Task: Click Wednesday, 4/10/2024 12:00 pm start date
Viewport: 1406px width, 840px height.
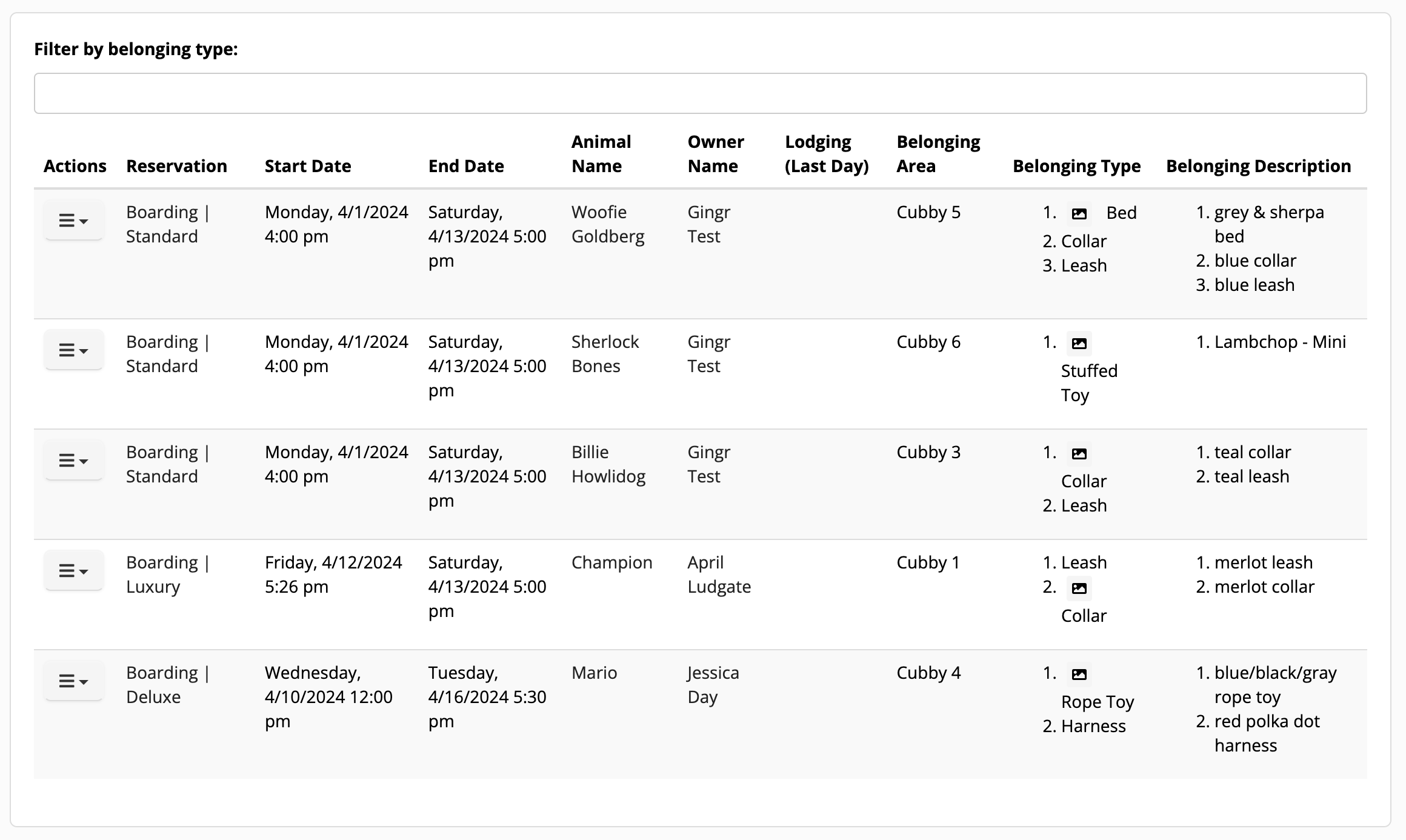Action: (328, 697)
